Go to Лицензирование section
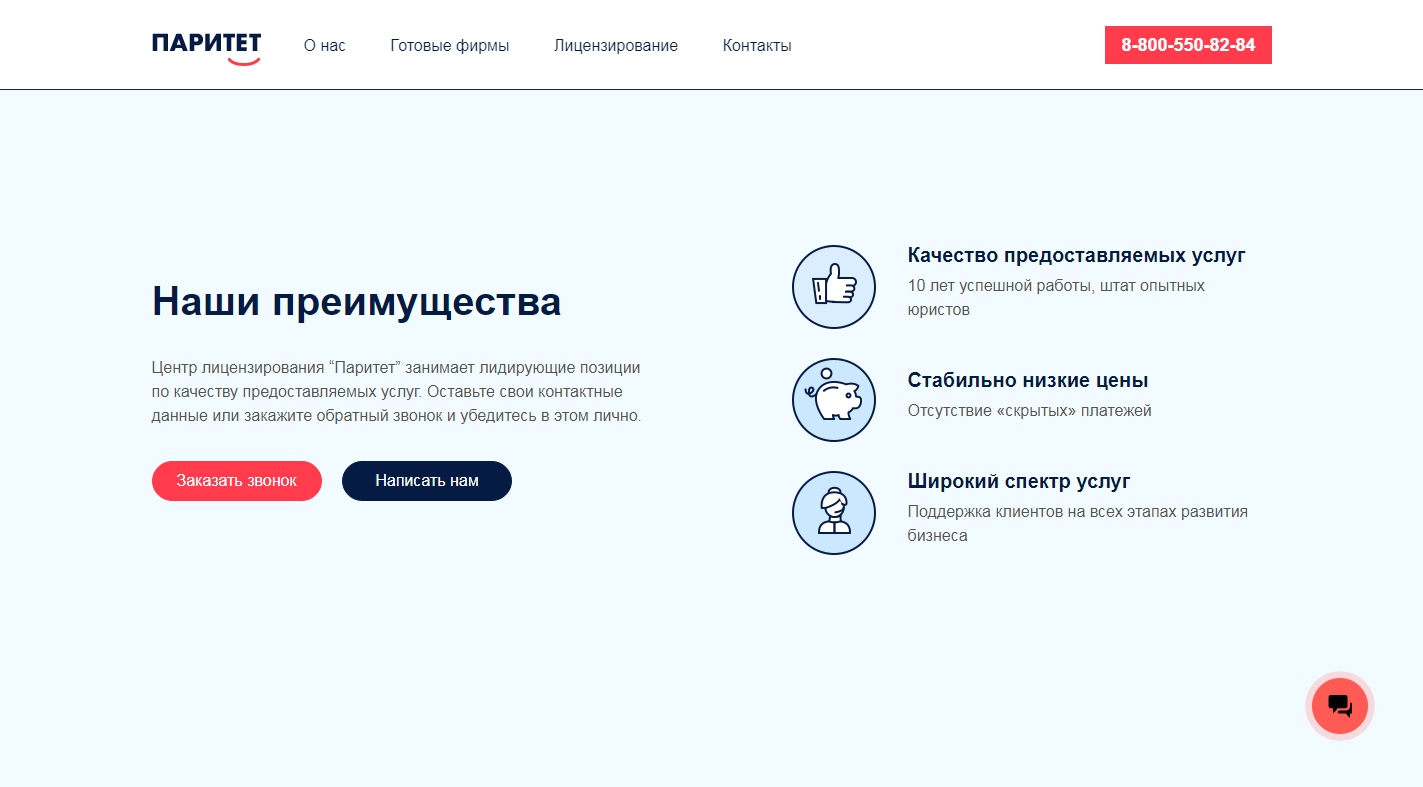Viewport: 1423px width, 787px height. point(616,46)
